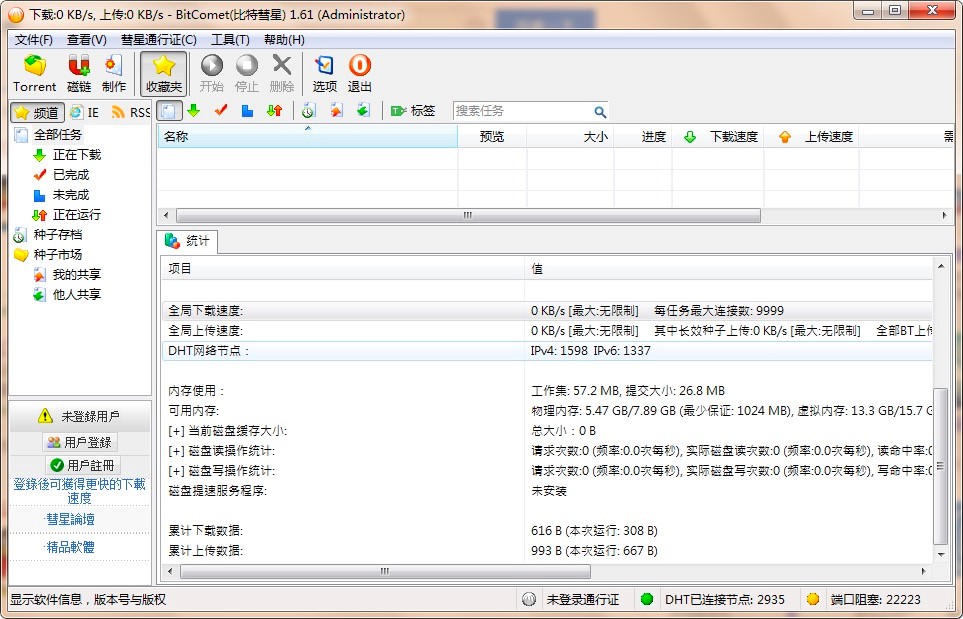This screenshot has height=619, width=963.
Task: Open the 精品軟體 link
Action: pos(70,547)
